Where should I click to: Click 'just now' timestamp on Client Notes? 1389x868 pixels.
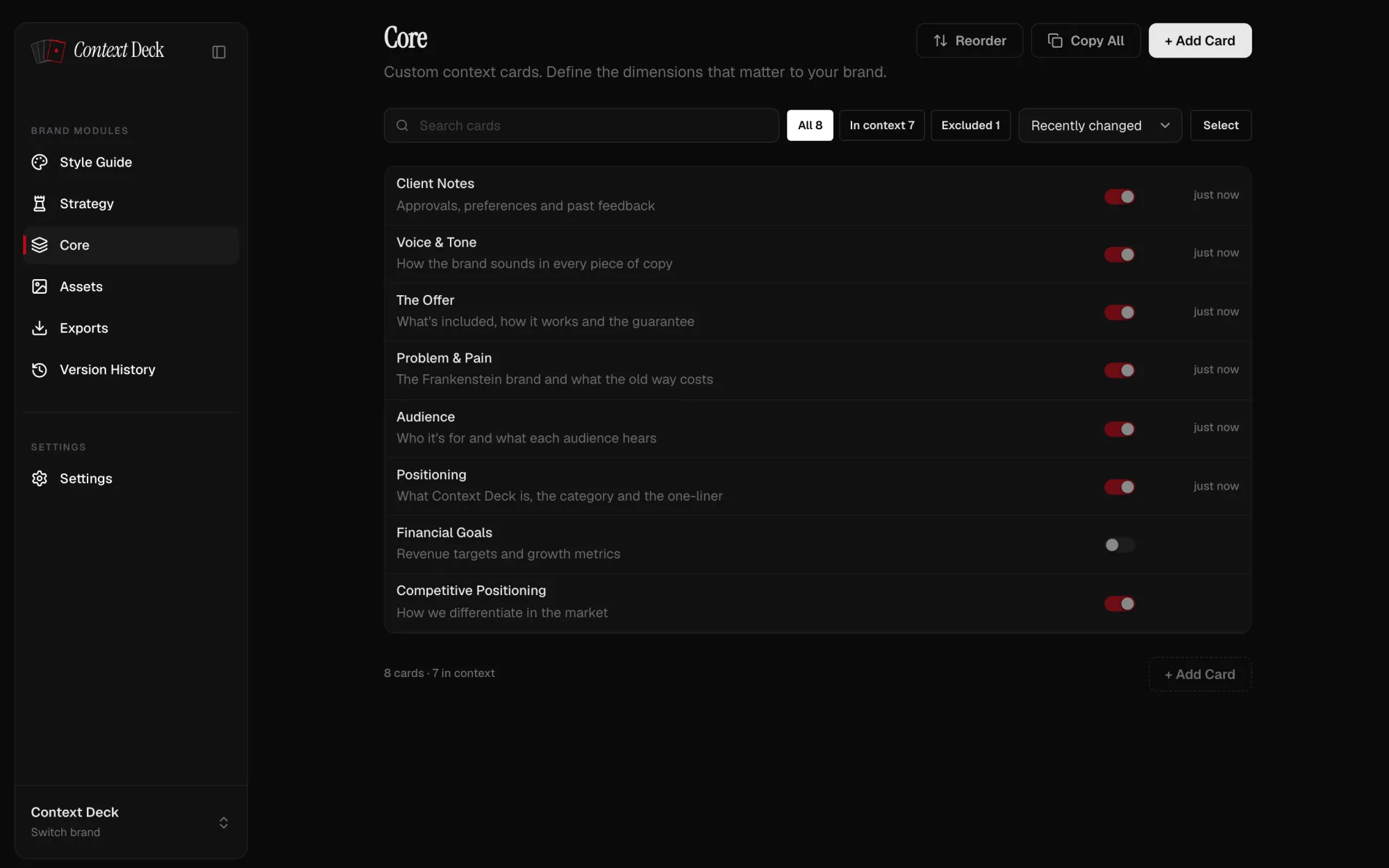coord(1216,195)
